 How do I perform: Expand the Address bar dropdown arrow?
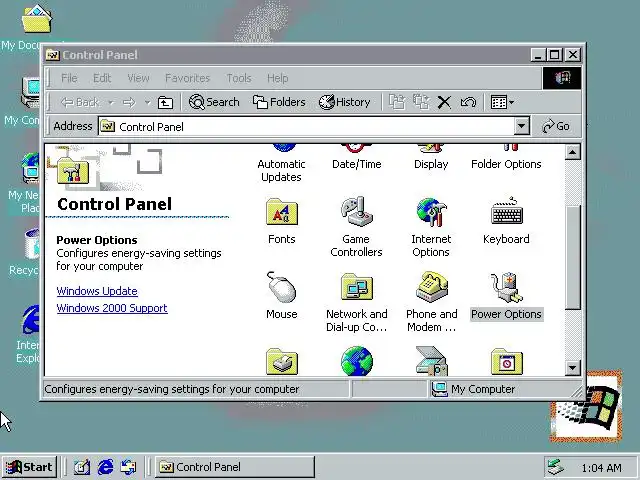coord(521,126)
